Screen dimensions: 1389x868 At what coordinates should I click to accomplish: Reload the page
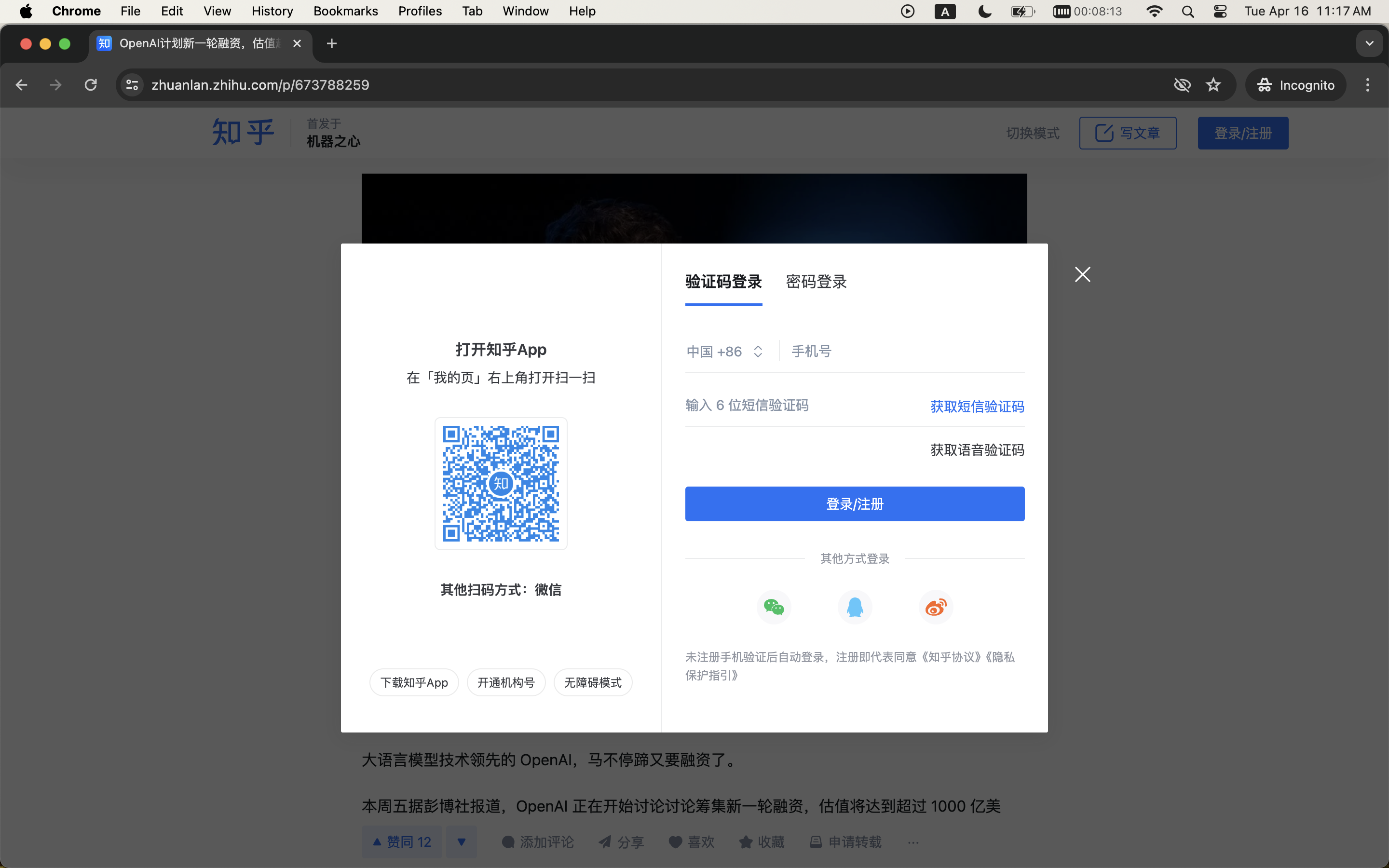(91, 85)
